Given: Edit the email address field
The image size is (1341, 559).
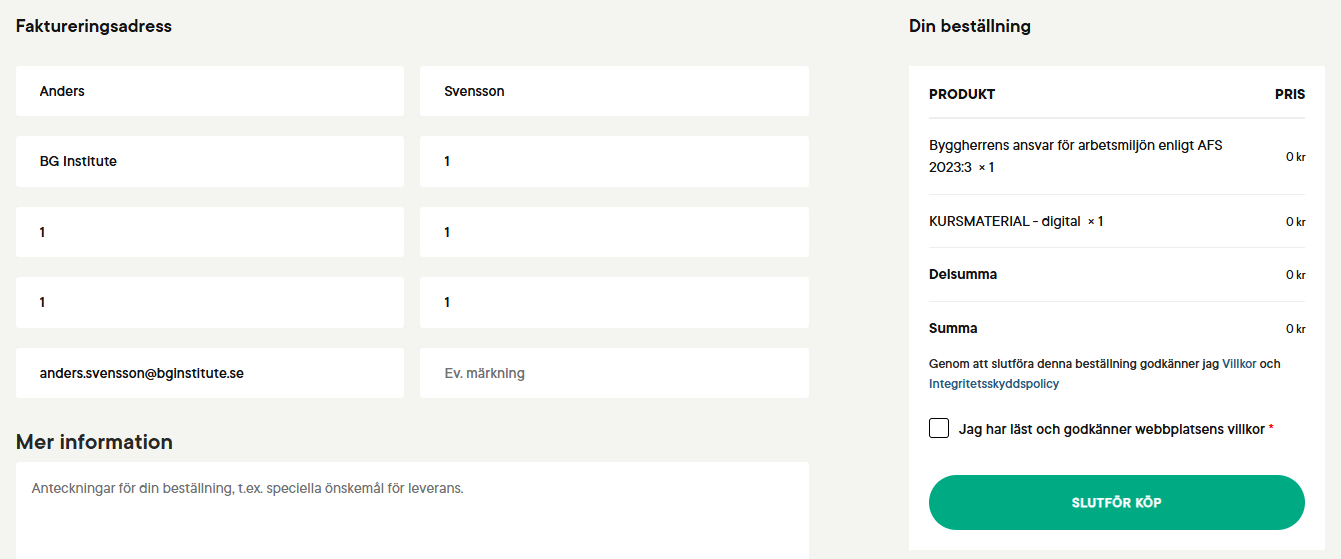Looking at the screenshot, I should pyautogui.click(x=210, y=373).
